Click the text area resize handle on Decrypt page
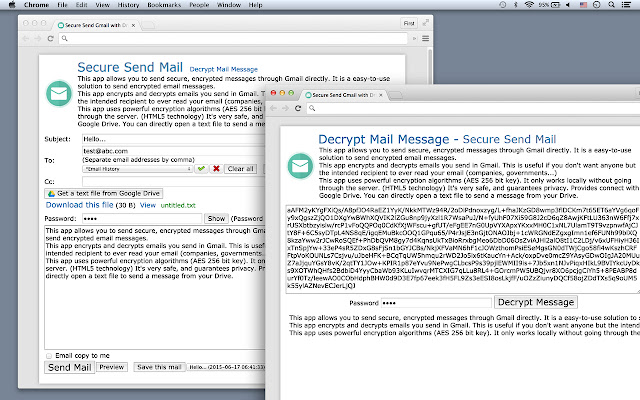Viewport: 640px width, 400px height. (638, 291)
